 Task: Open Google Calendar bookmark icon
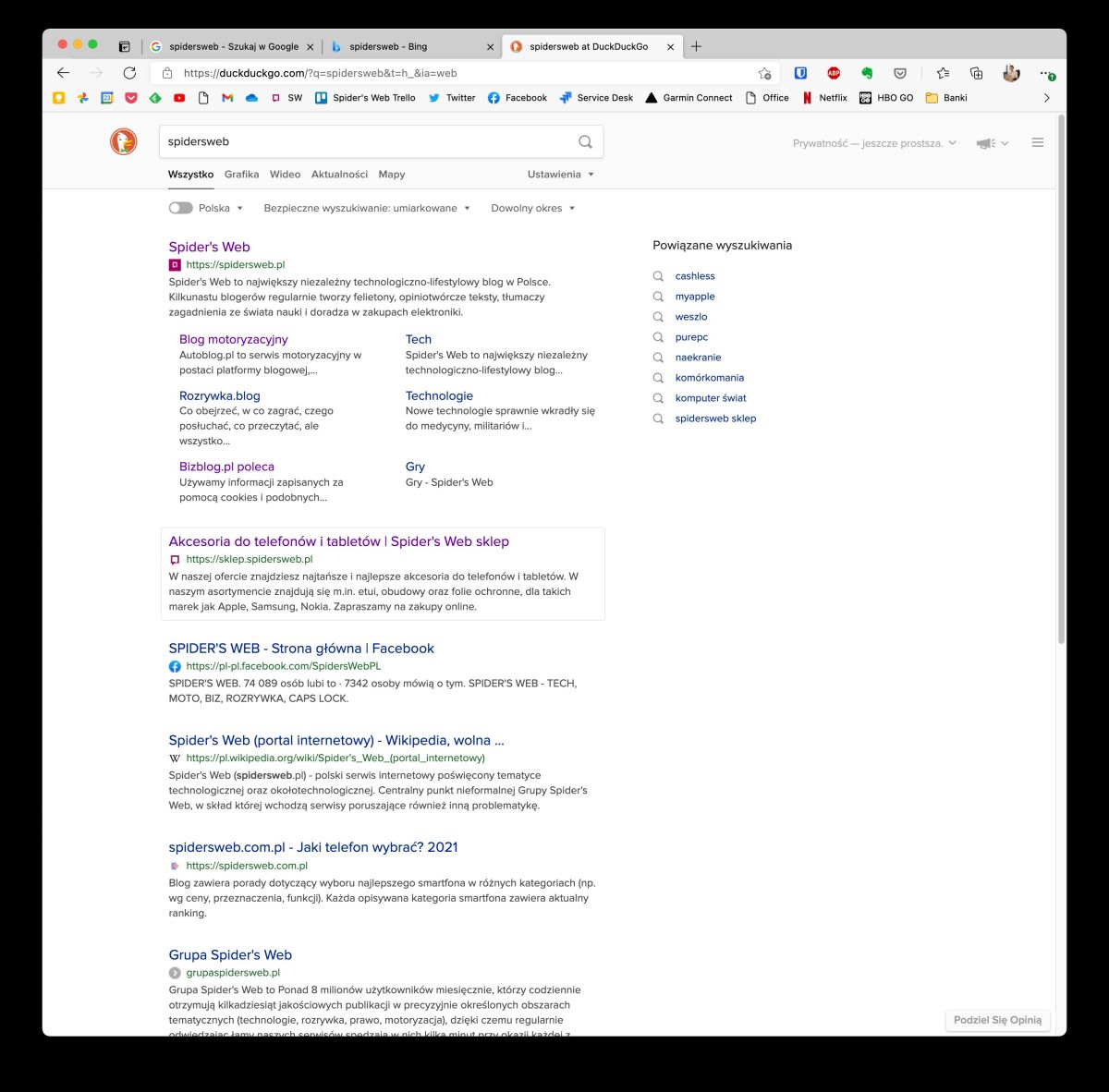point(107,98)
